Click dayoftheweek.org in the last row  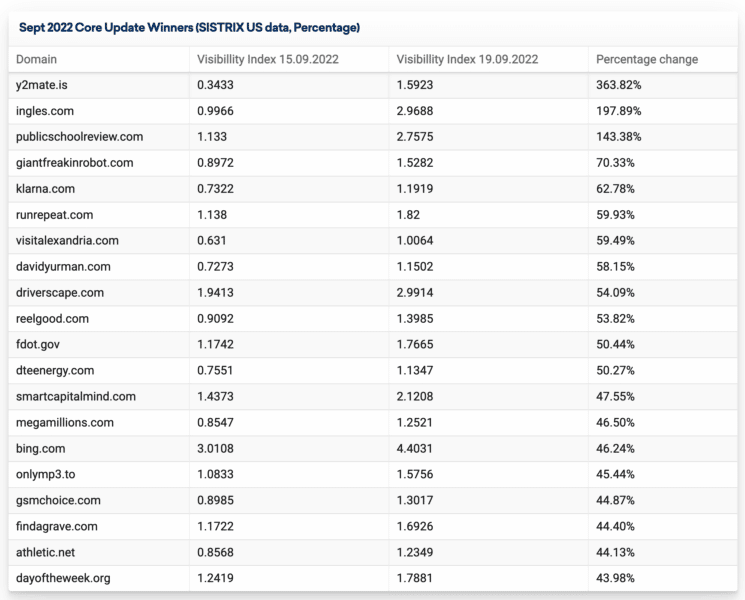pos(63,579)
